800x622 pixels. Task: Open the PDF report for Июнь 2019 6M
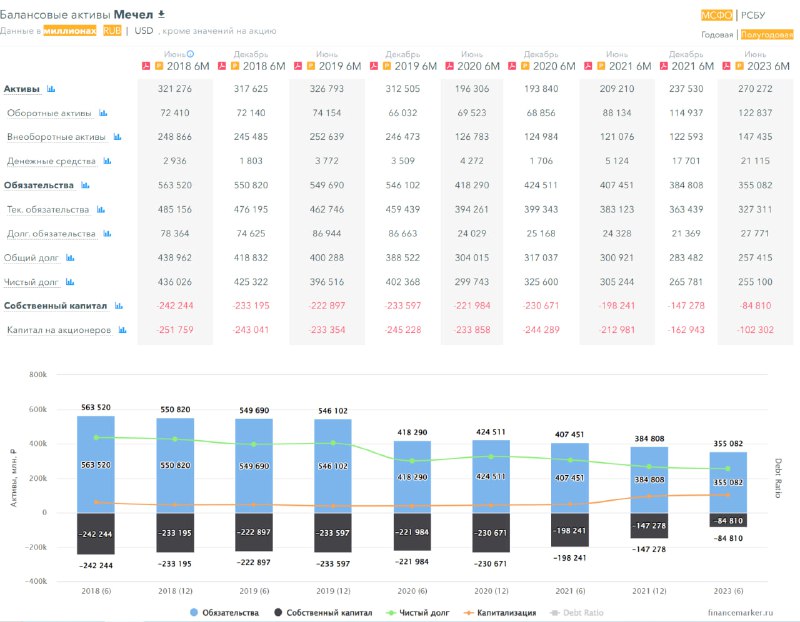tap(298, 66)
